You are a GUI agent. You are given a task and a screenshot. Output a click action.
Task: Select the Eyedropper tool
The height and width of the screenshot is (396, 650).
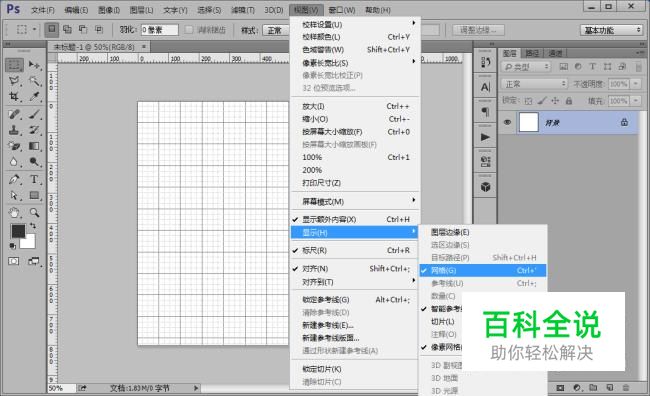[x=34, y=97]
